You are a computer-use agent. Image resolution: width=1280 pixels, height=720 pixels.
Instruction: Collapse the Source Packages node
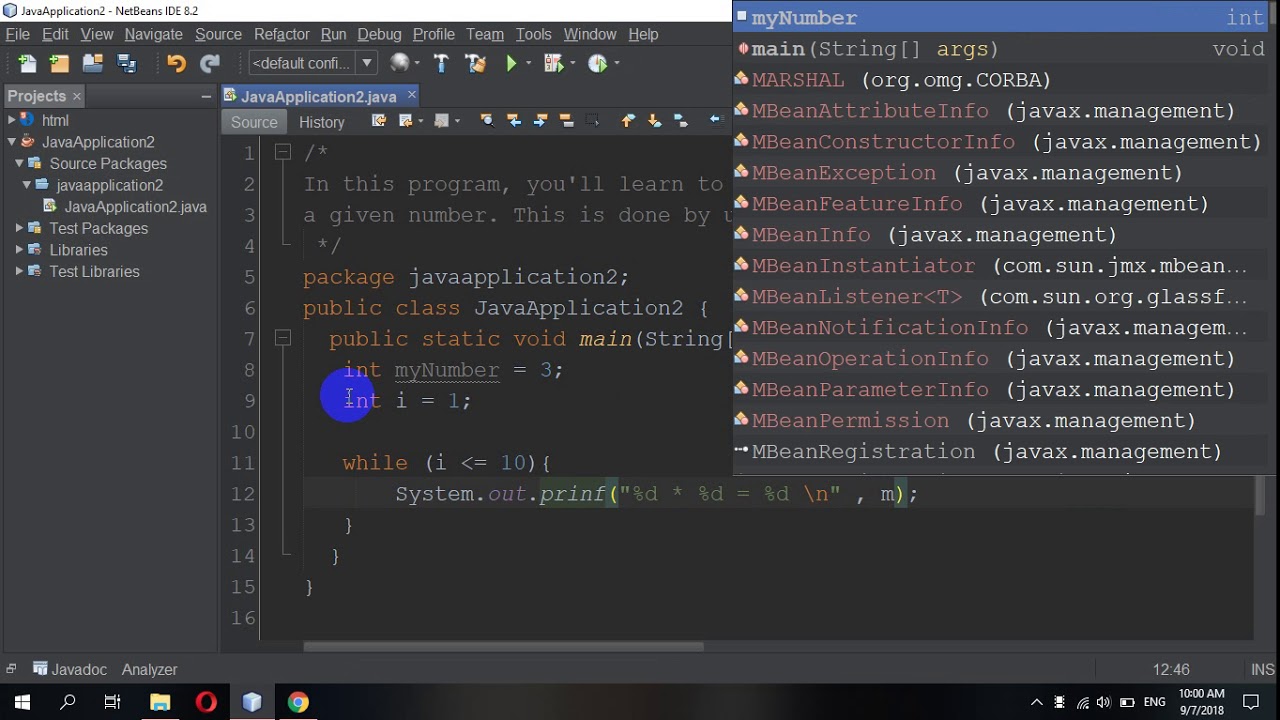(19, 163)
